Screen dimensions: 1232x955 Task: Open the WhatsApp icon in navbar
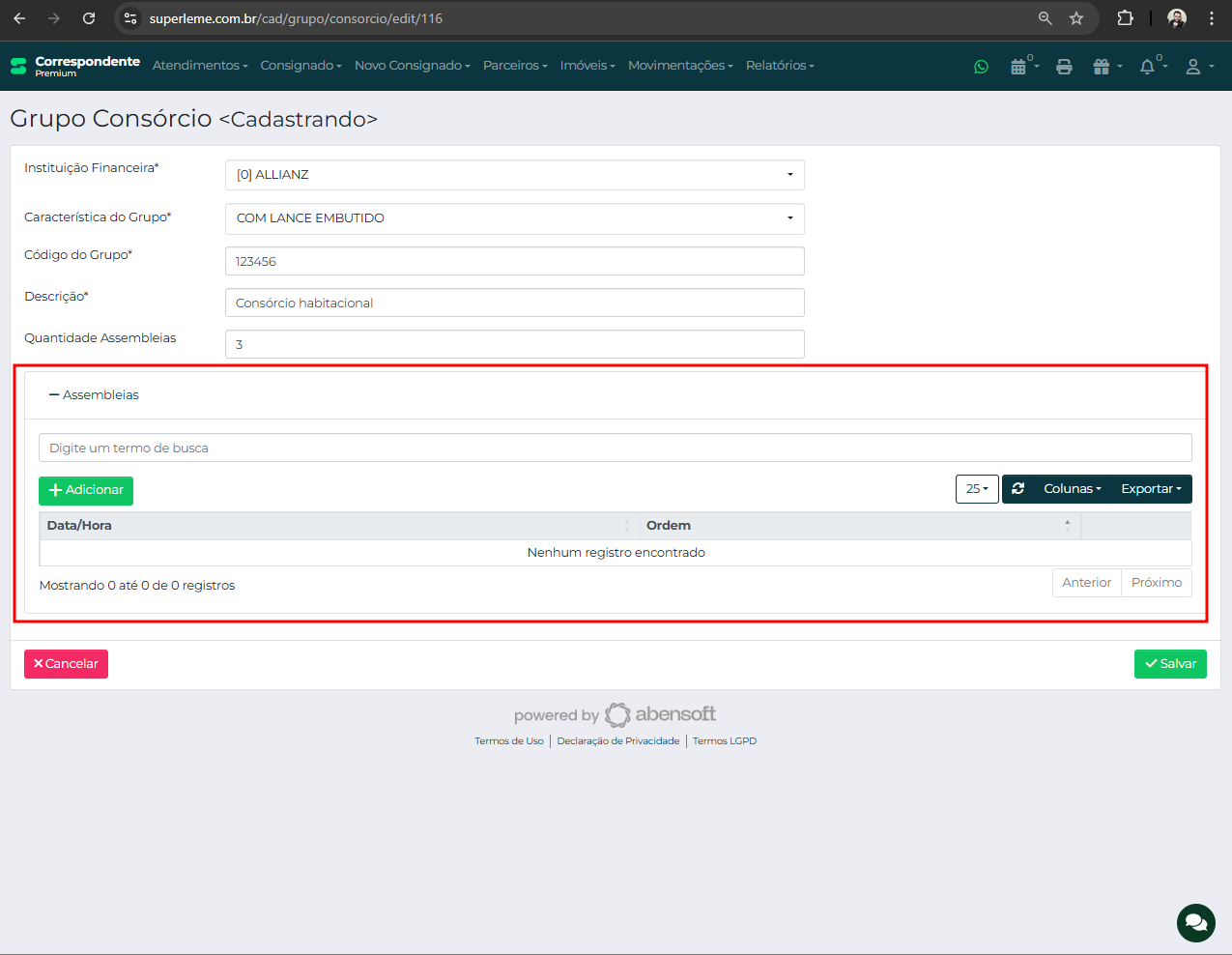pyautogui.click(x=981, y=67)
